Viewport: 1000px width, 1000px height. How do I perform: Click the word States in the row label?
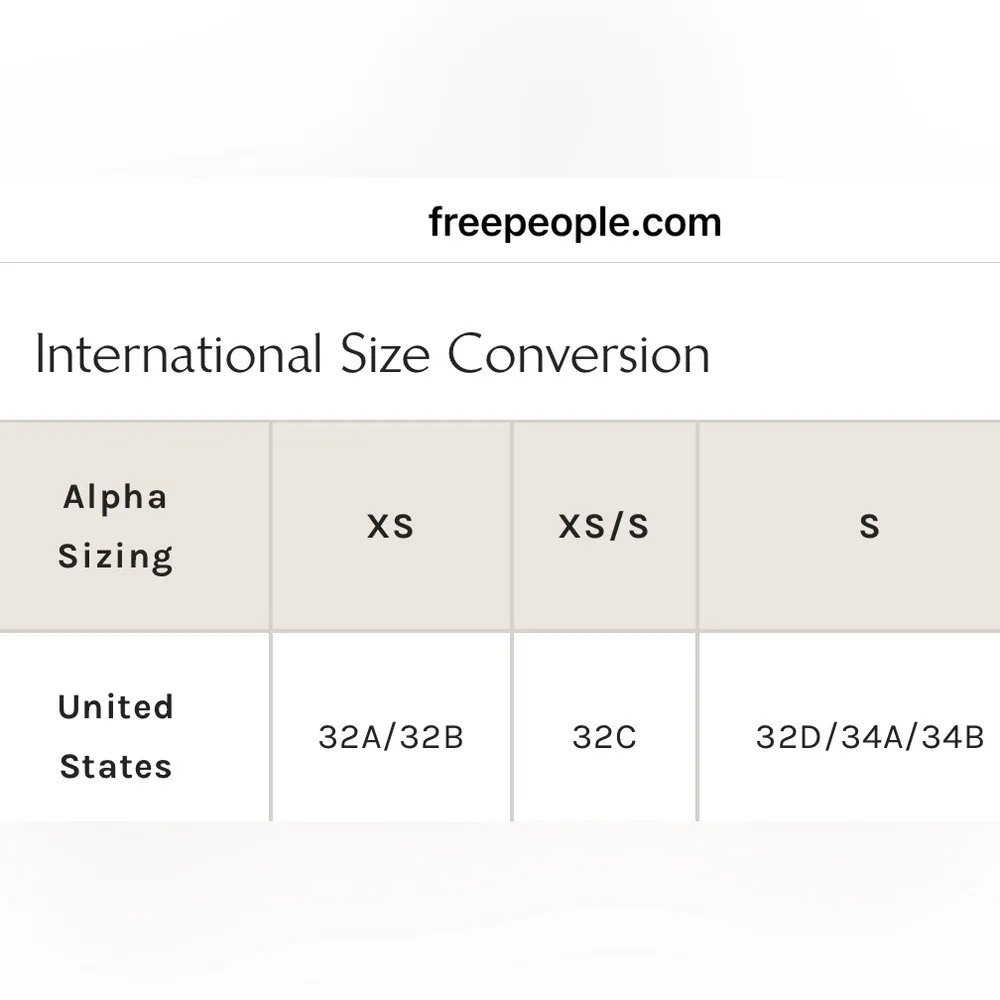(x=115, y=767)
